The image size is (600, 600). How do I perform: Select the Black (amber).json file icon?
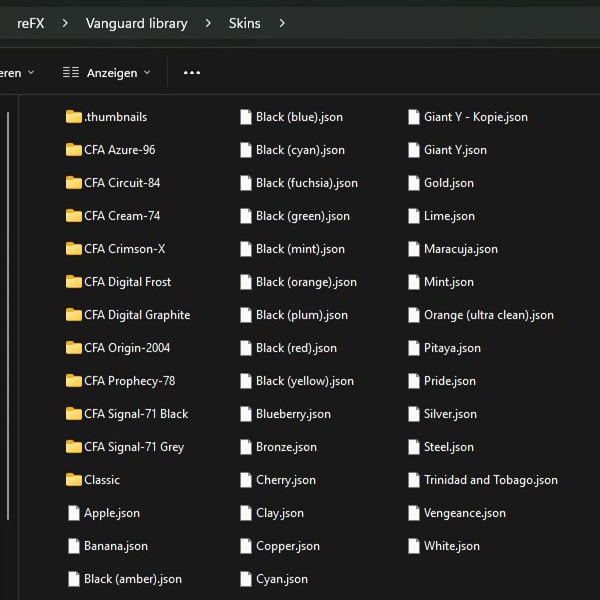click(73, 579)
